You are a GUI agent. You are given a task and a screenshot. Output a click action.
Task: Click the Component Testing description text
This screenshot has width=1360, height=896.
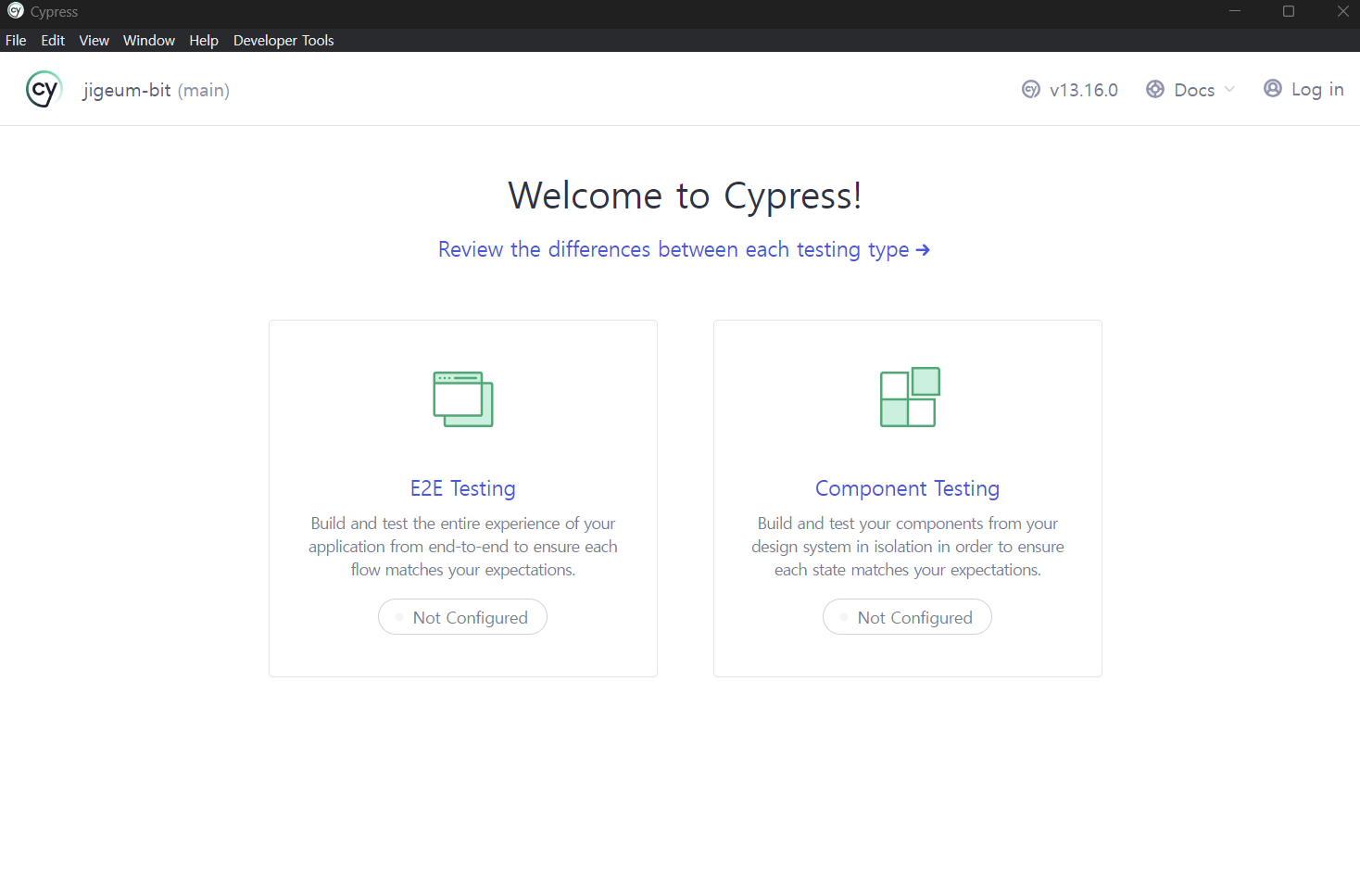click(908, 547)
